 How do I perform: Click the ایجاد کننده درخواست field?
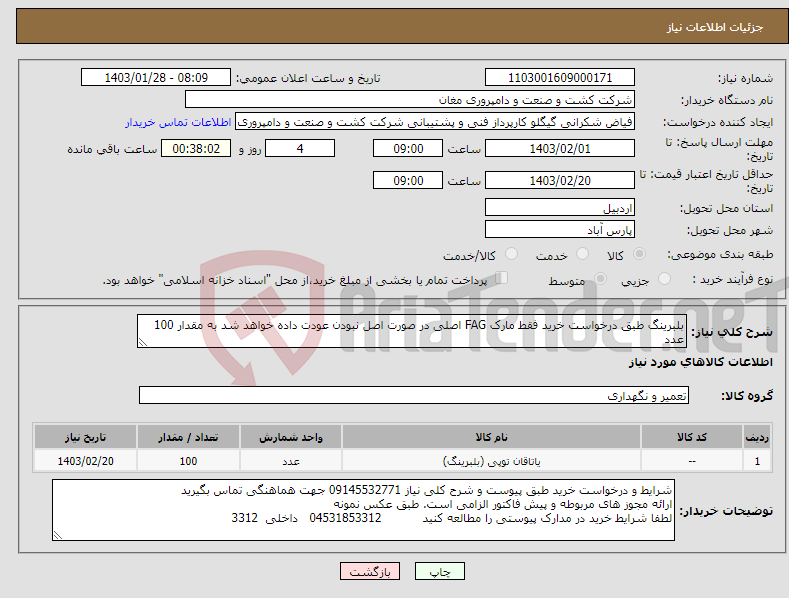click(x=435, y=122)
